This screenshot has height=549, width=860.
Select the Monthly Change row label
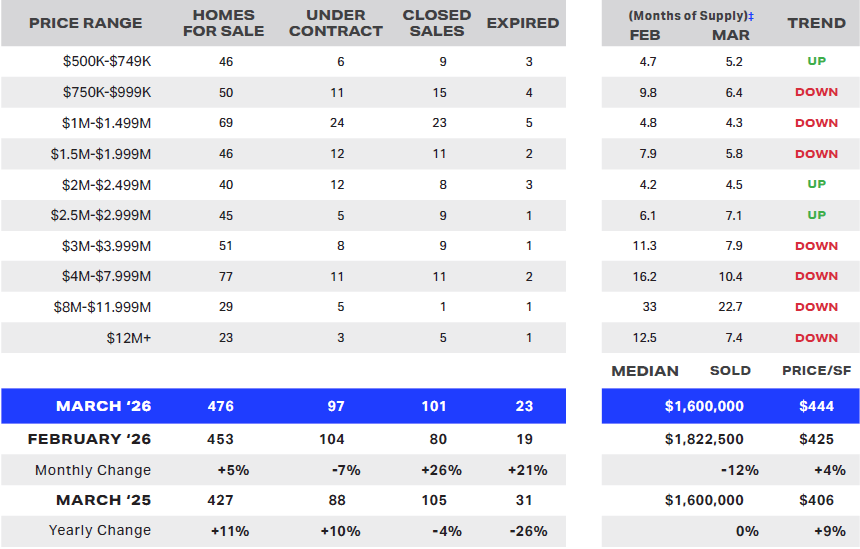pos(93,470)
